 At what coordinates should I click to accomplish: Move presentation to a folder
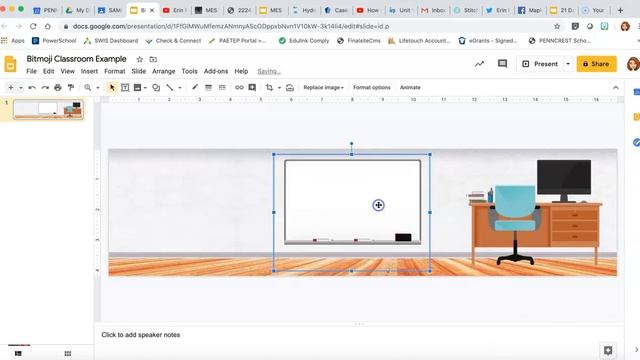click(153, 59)
